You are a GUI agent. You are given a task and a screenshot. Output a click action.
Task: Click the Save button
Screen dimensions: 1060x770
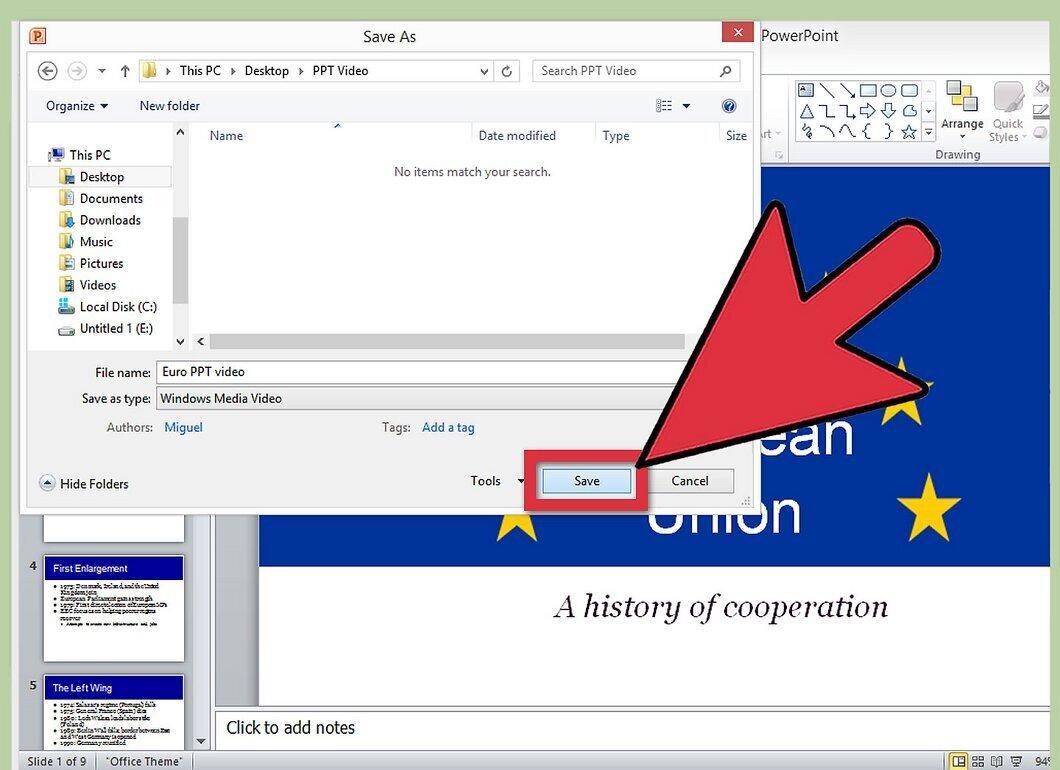click(587, 481)
